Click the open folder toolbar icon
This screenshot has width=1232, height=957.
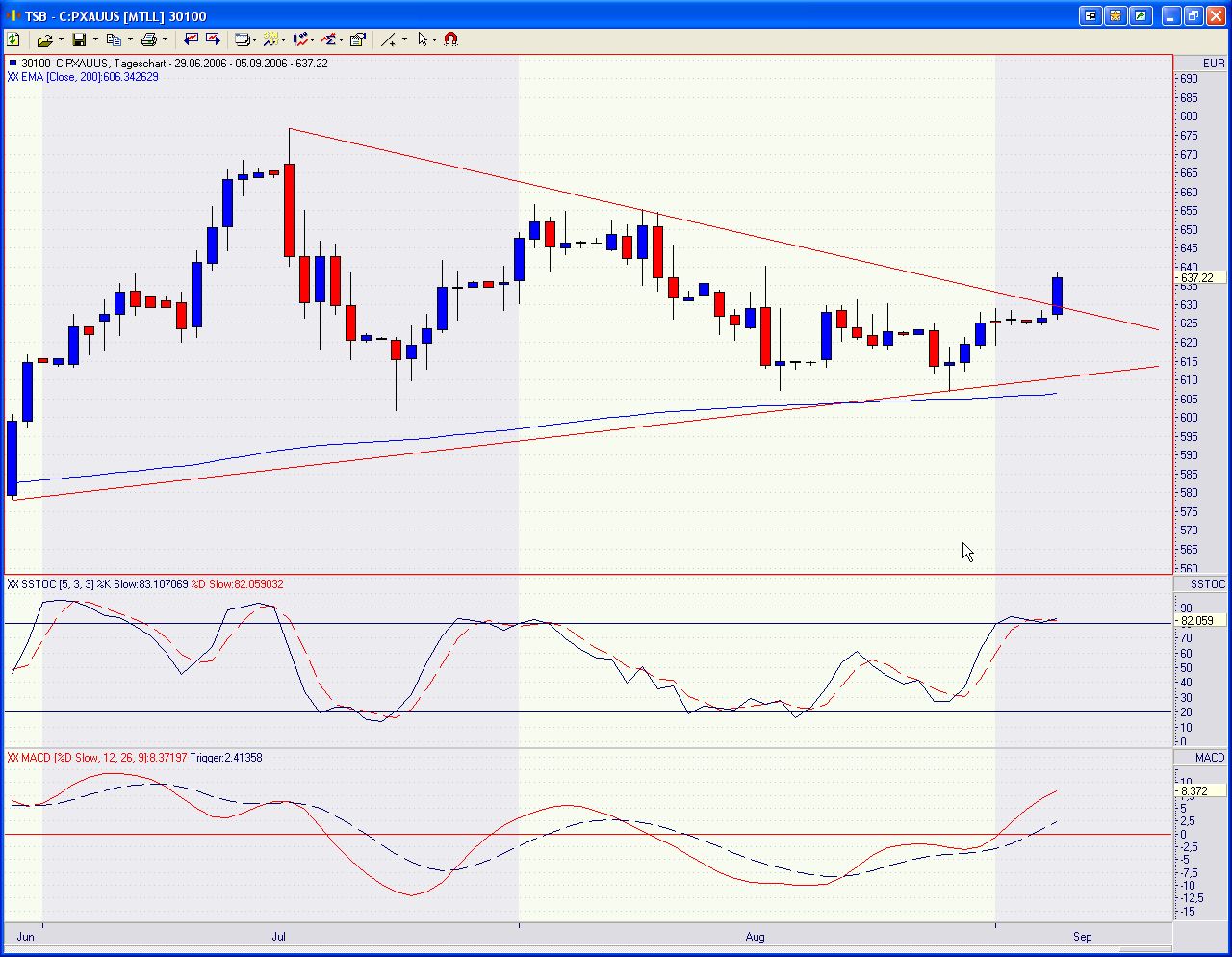[44, 39]
